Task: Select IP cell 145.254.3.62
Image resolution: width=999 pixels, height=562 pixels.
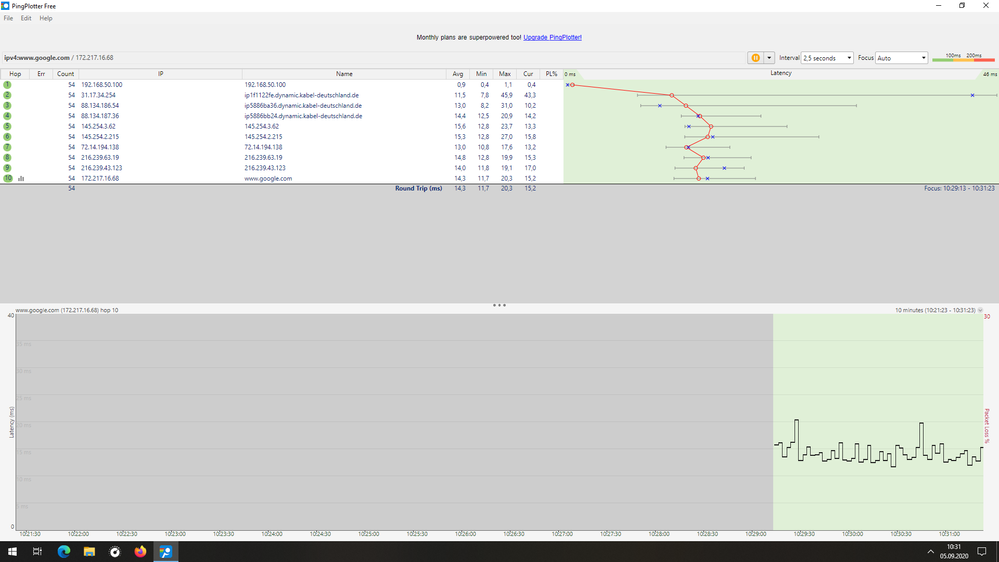Action: point(98,126)
